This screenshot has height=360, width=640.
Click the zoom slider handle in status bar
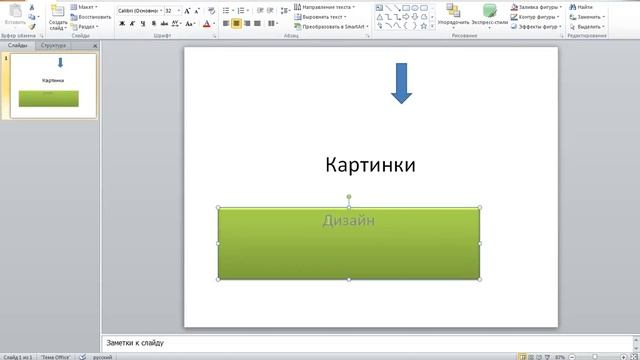pyautogui.click(x=595, y=357)
